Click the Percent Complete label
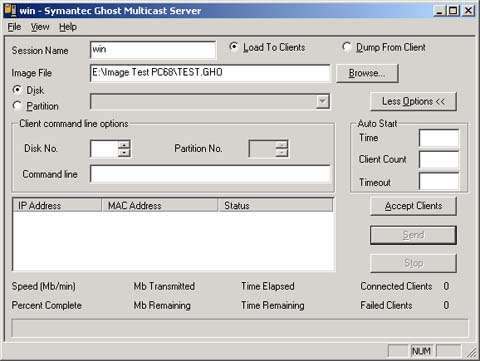Screen dimensions: 480x361 47,305
